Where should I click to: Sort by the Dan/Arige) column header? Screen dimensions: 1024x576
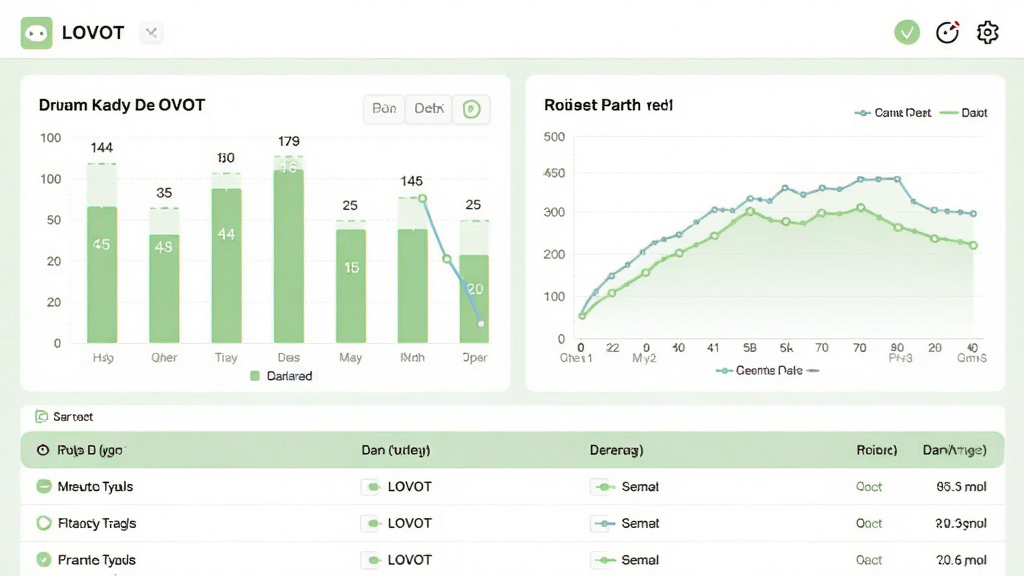[954, 450]
